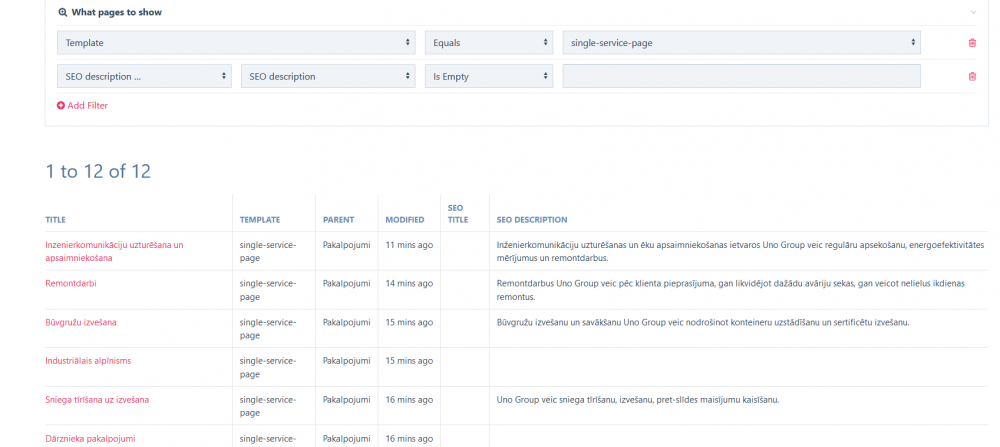Click the What pages to show header

116,13
